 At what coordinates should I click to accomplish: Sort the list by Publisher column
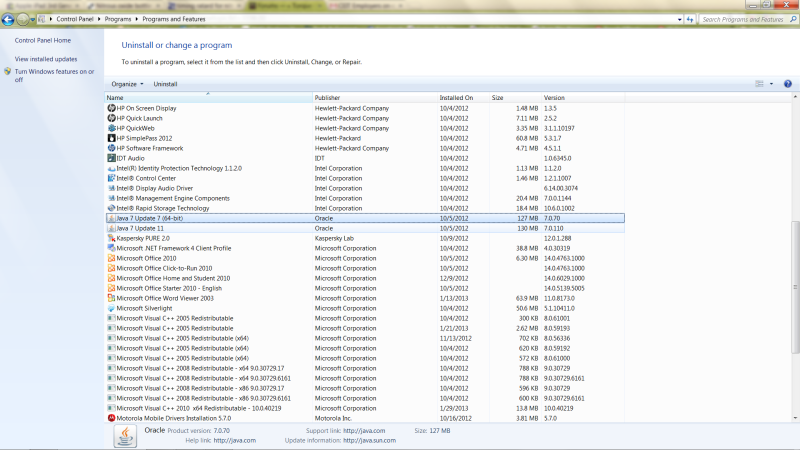[328, 98]
